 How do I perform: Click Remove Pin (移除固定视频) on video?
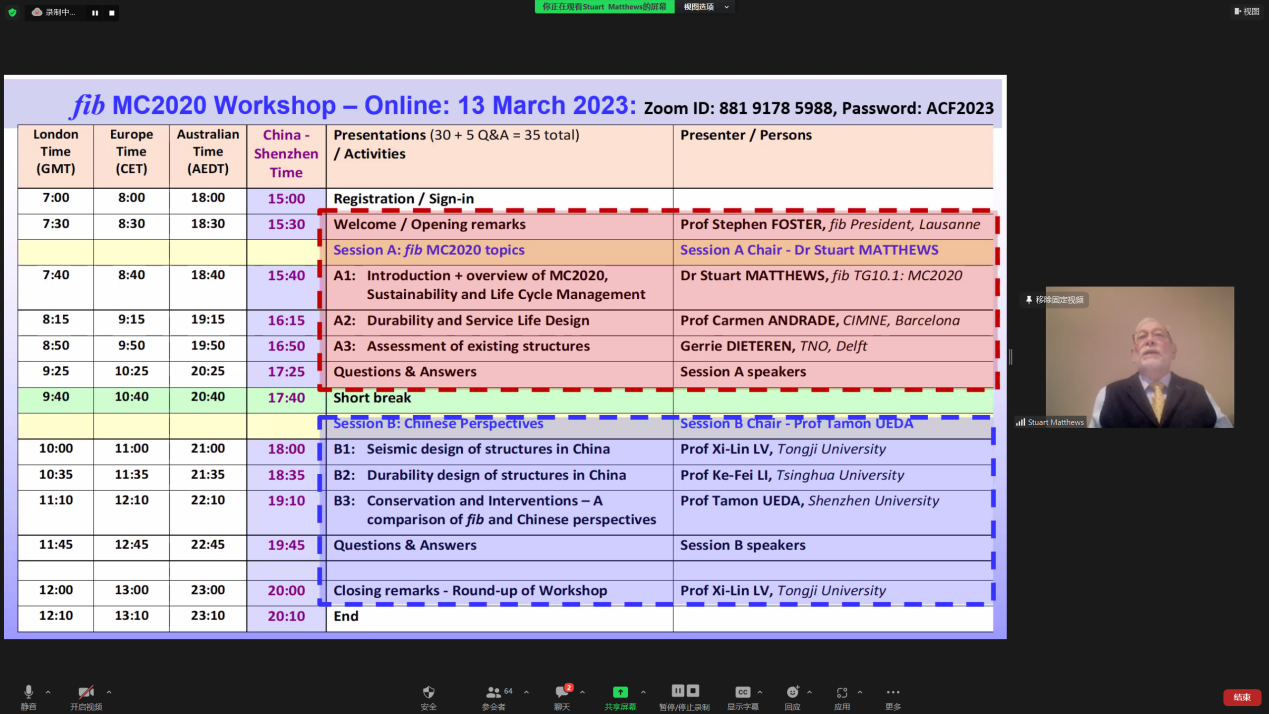coord(1055,300)
